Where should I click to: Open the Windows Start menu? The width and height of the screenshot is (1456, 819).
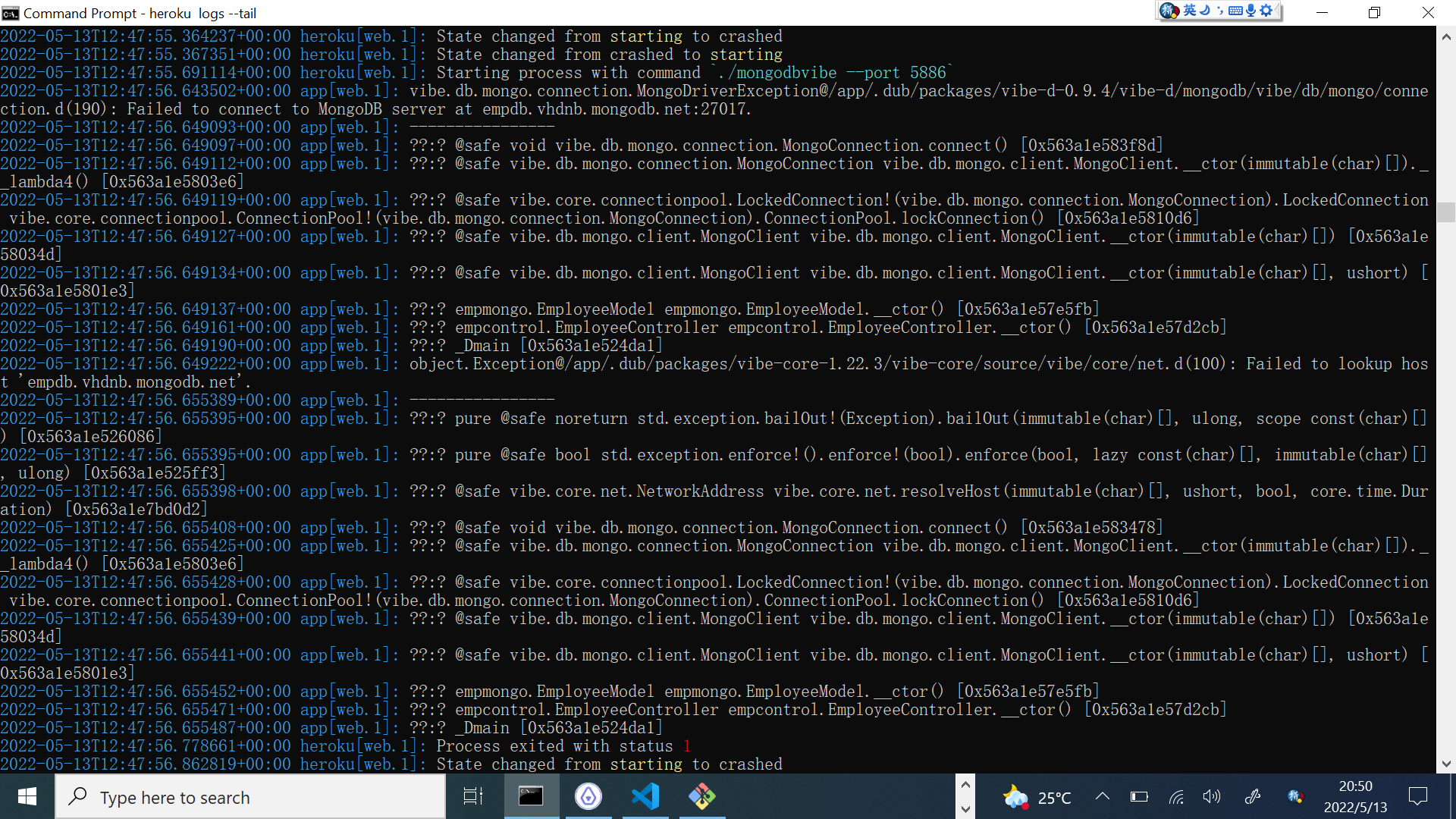[x=27, y=796]
